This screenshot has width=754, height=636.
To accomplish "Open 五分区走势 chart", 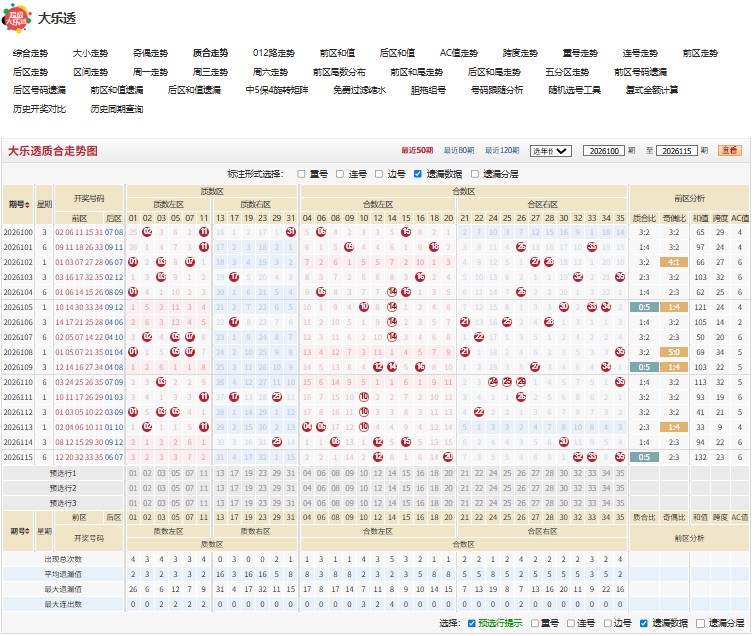I will (x=567, y=72).
